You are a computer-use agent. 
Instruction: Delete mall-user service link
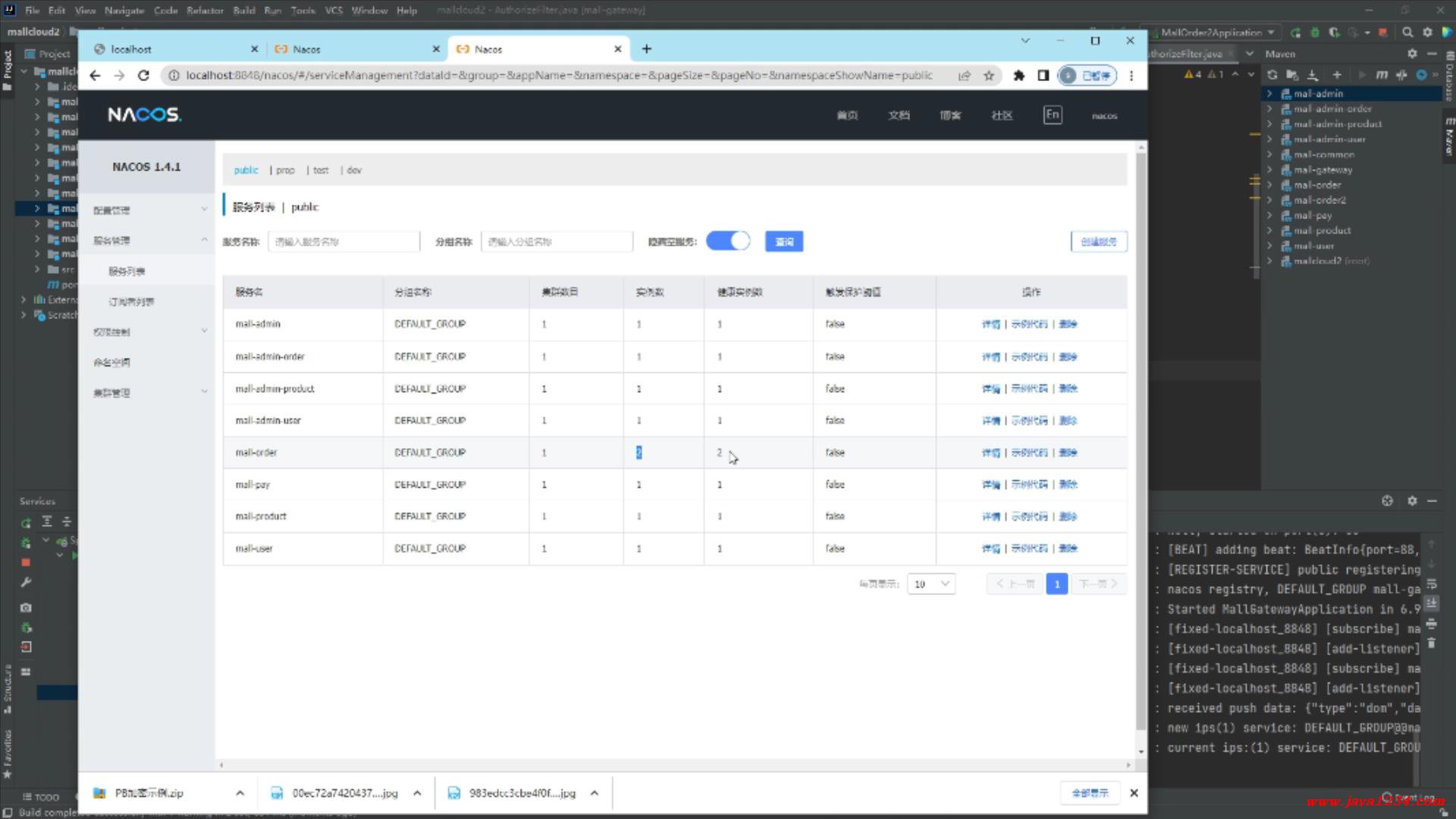coord(1068,548)
